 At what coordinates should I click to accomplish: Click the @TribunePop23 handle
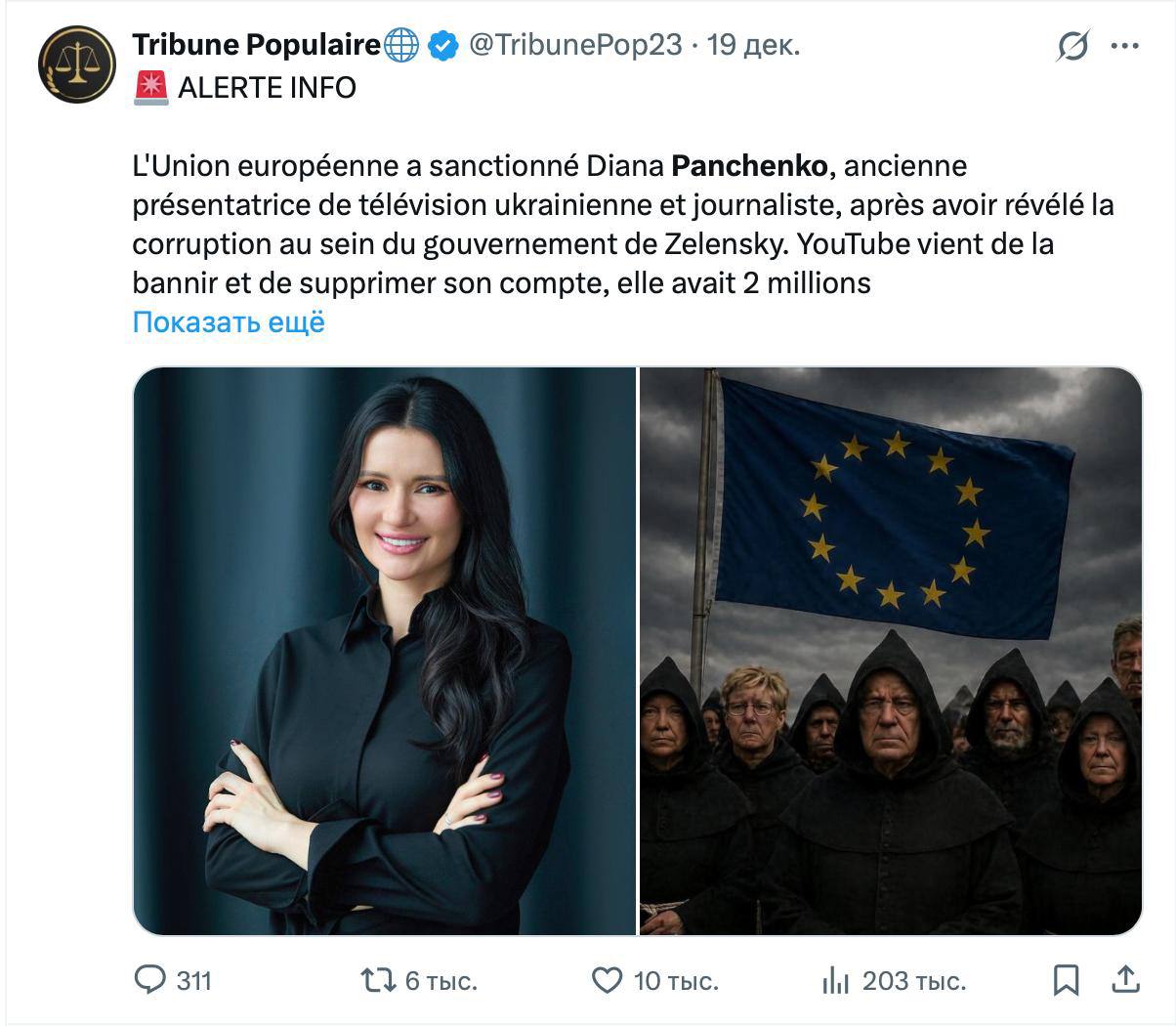tap(575, 45)
